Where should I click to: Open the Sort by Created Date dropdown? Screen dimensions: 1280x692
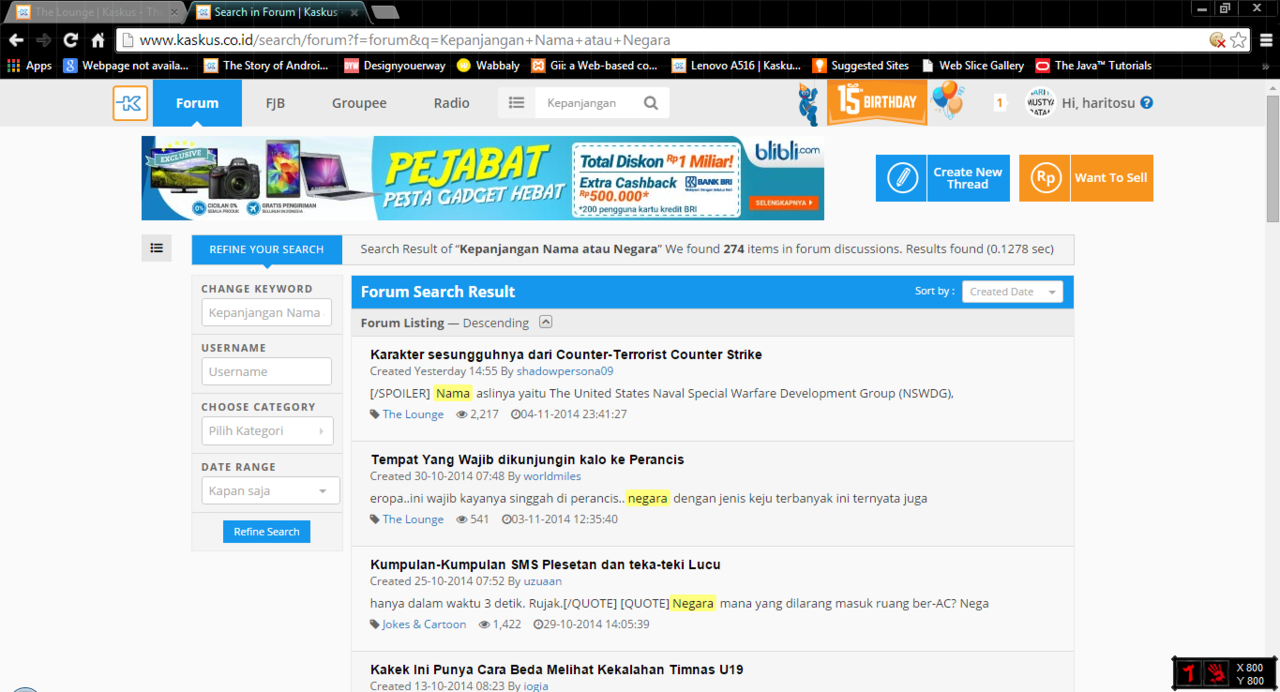tap(1012, 292)
